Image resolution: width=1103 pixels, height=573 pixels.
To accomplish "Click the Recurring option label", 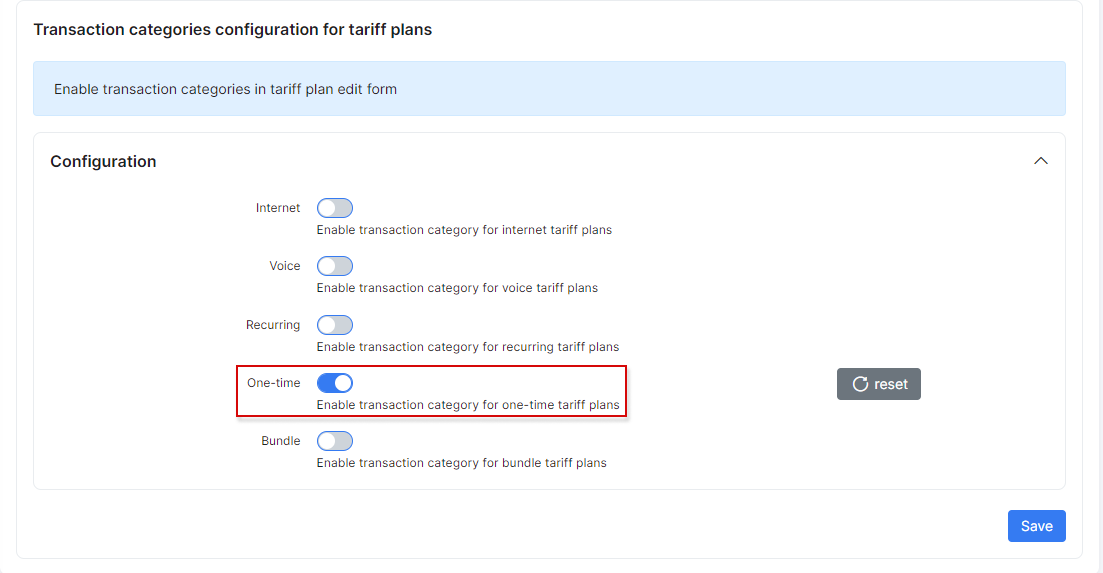I will pyautogui.click(x=273, y=325).
